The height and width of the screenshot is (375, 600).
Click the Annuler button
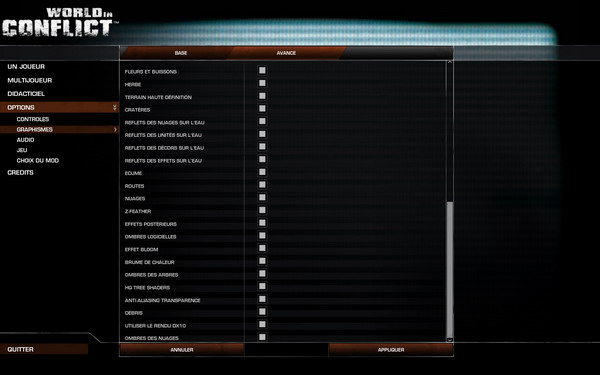click(182, 350)
